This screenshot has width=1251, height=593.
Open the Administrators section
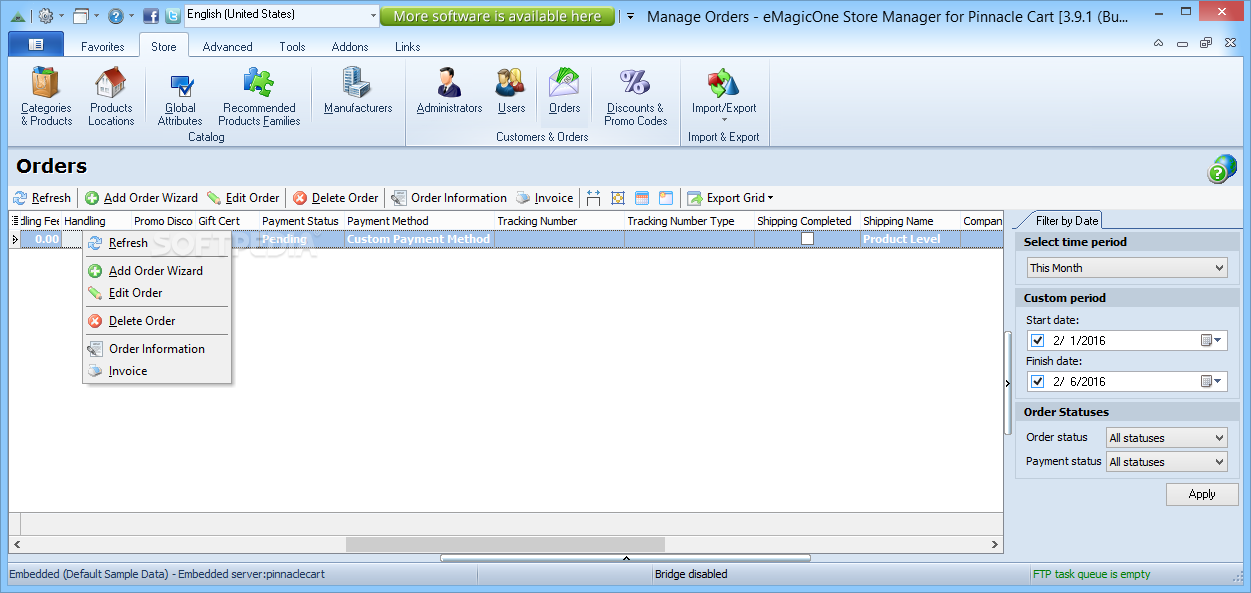(x=449, y=91)
